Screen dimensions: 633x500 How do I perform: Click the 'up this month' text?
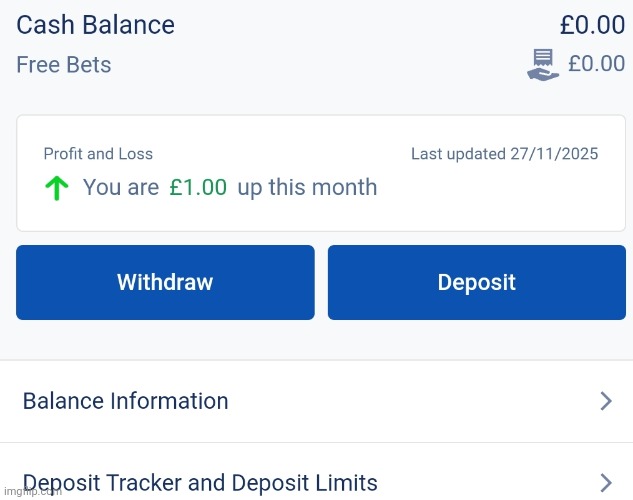pyautogui.click(x=307, y=187)
